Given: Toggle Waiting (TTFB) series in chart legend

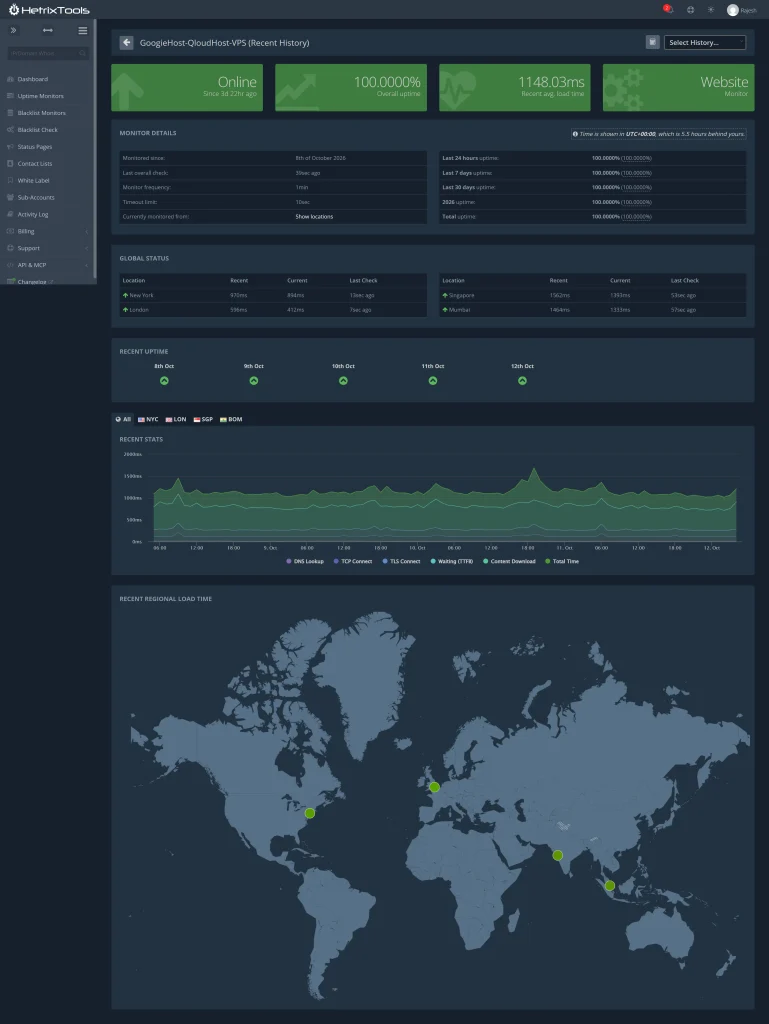Looking at the screenshot, I should 452,561.
